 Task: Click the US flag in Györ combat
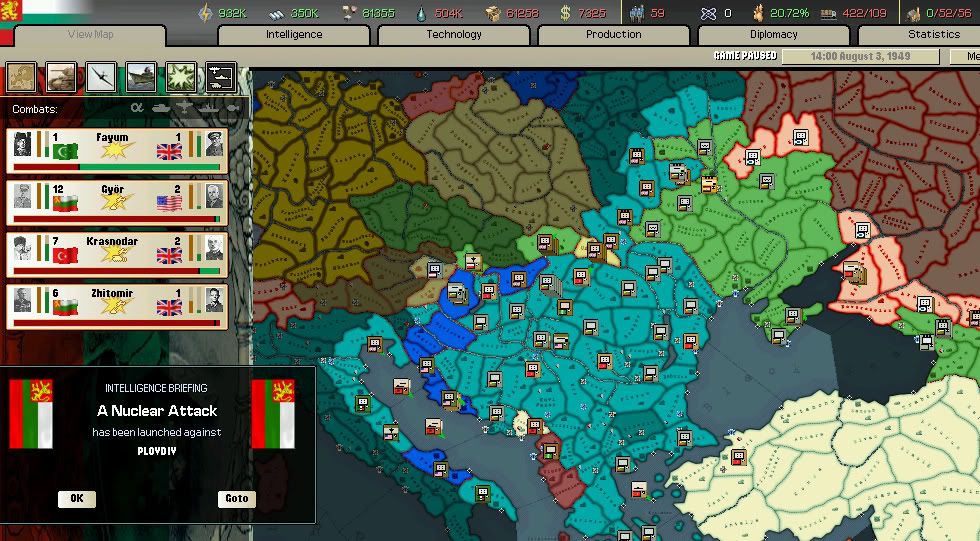169,204
